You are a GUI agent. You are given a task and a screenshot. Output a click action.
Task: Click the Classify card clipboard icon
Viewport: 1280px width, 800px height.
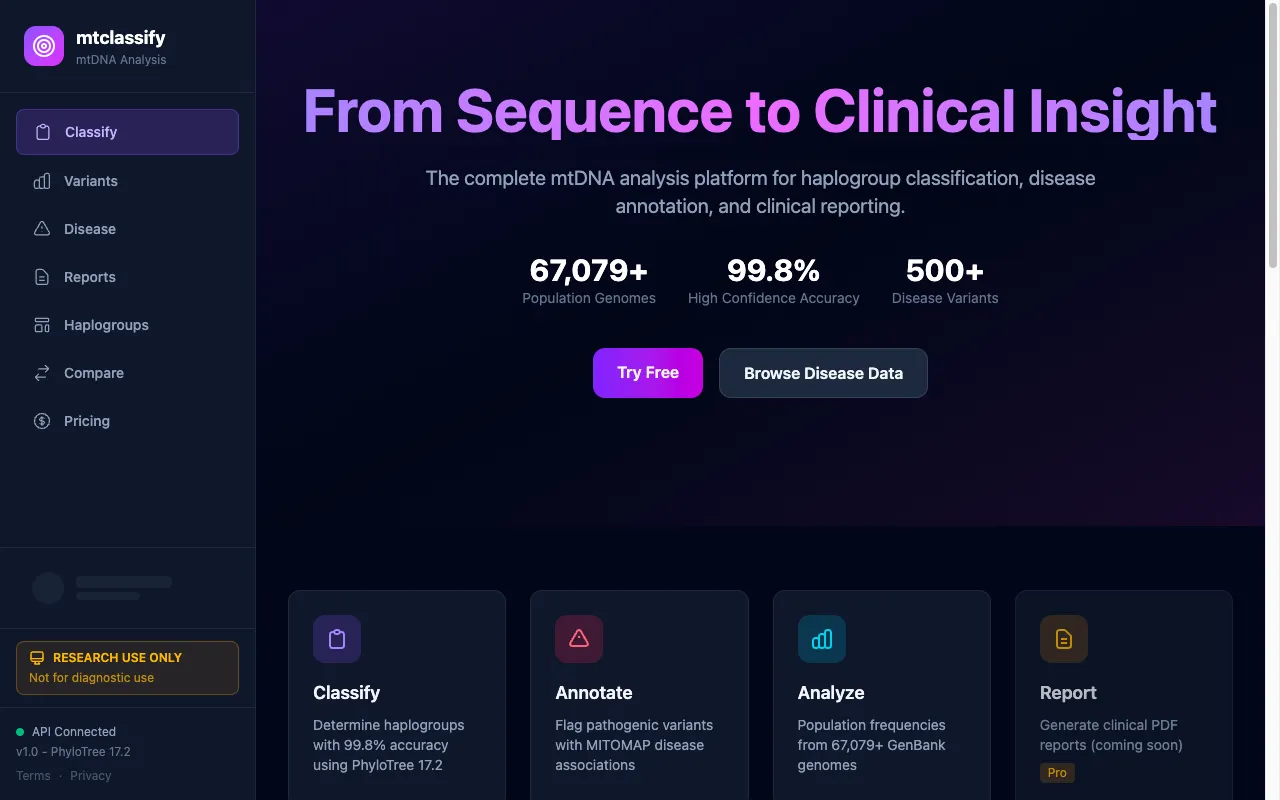pyautogui.click(x=337, y=639)
